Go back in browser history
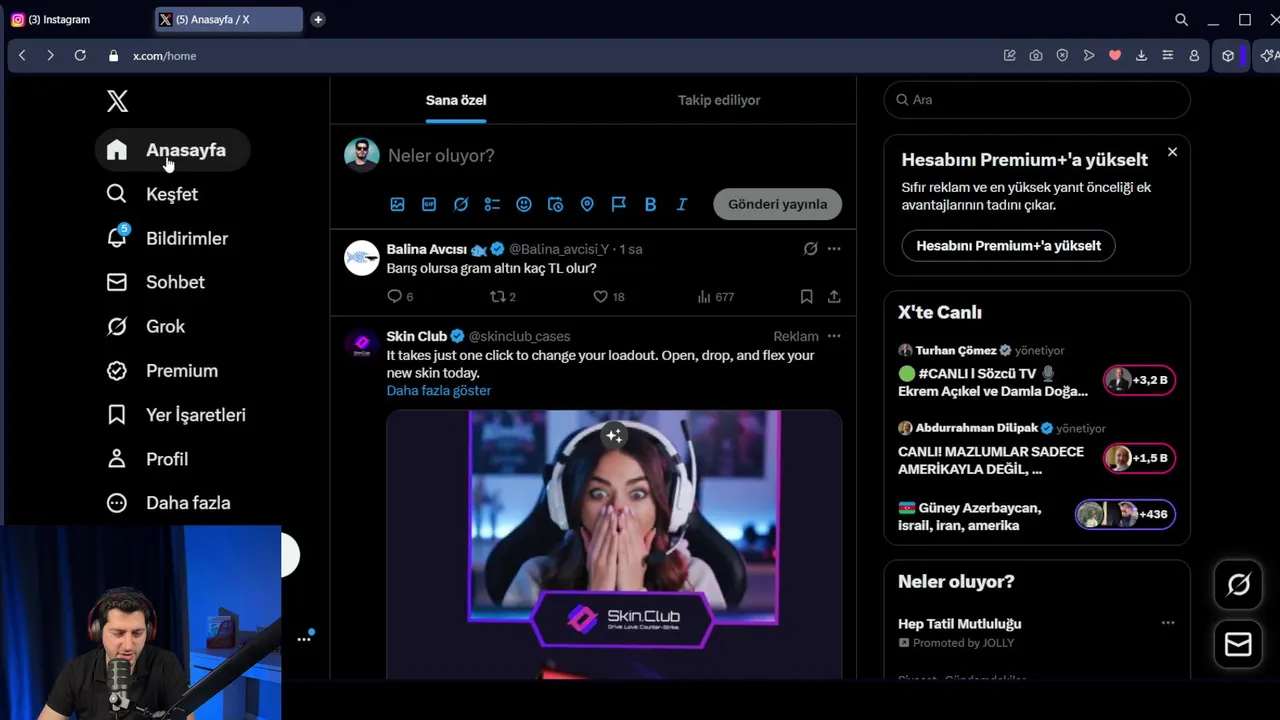1280x720 pixels. pyautogui.click(x=22, y=56)
